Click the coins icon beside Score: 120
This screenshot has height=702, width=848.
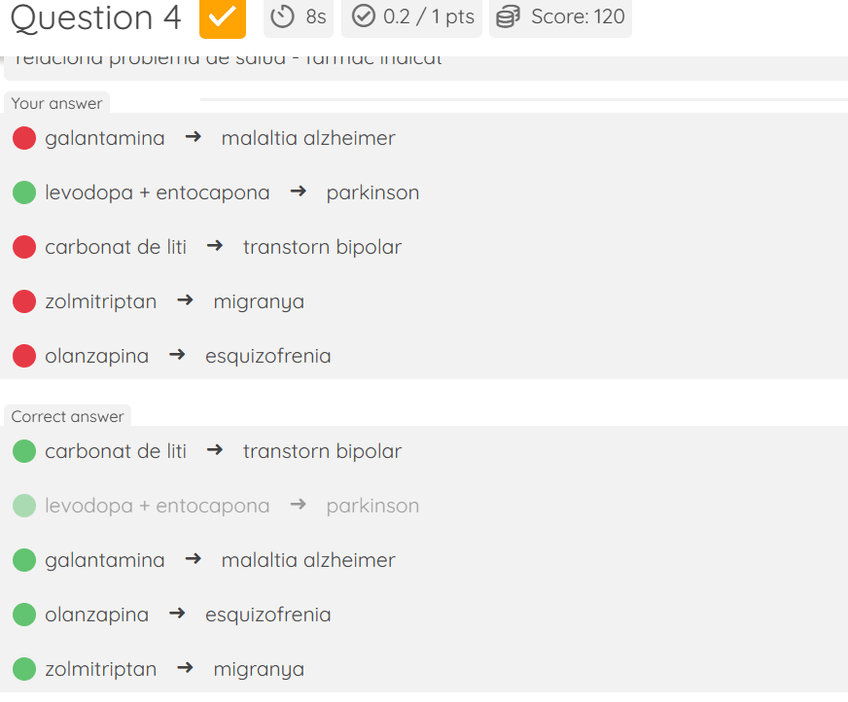pyautogui.click(x=508, y=17)
